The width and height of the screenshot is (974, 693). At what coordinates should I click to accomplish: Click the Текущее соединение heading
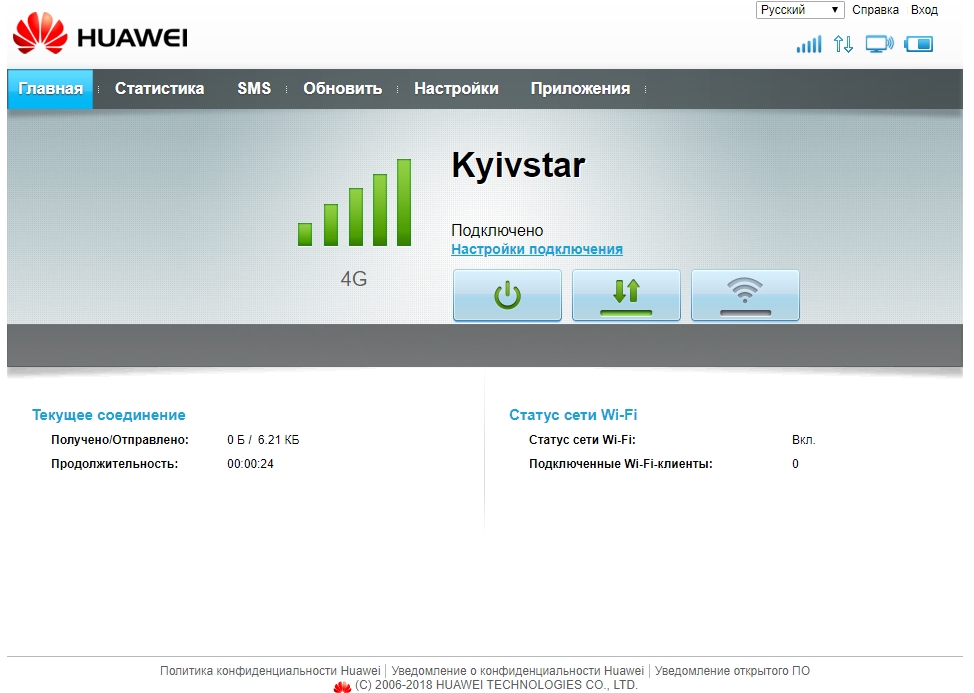tap(109, 415)
